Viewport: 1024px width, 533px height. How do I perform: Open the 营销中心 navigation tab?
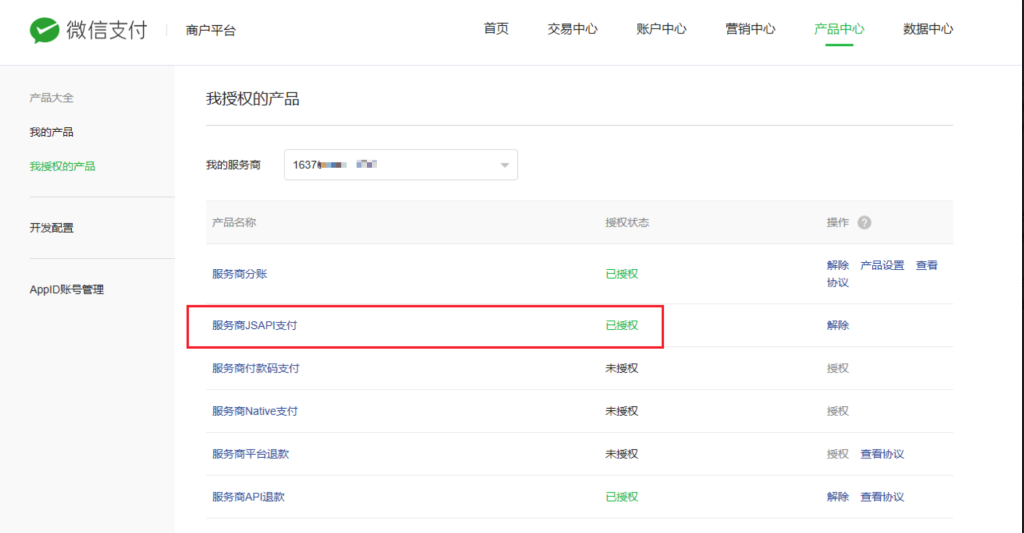tap(750, 29)
